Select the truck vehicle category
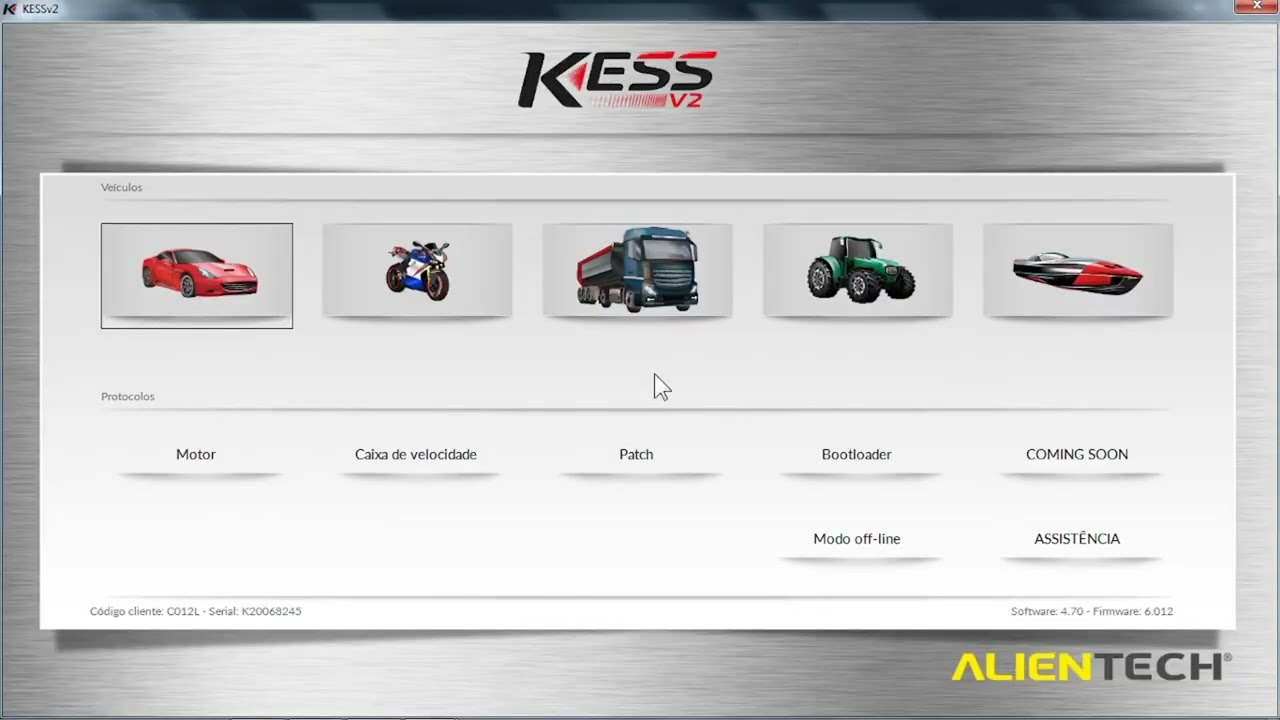The image size is (1280, 720). [x=637, y=271]
